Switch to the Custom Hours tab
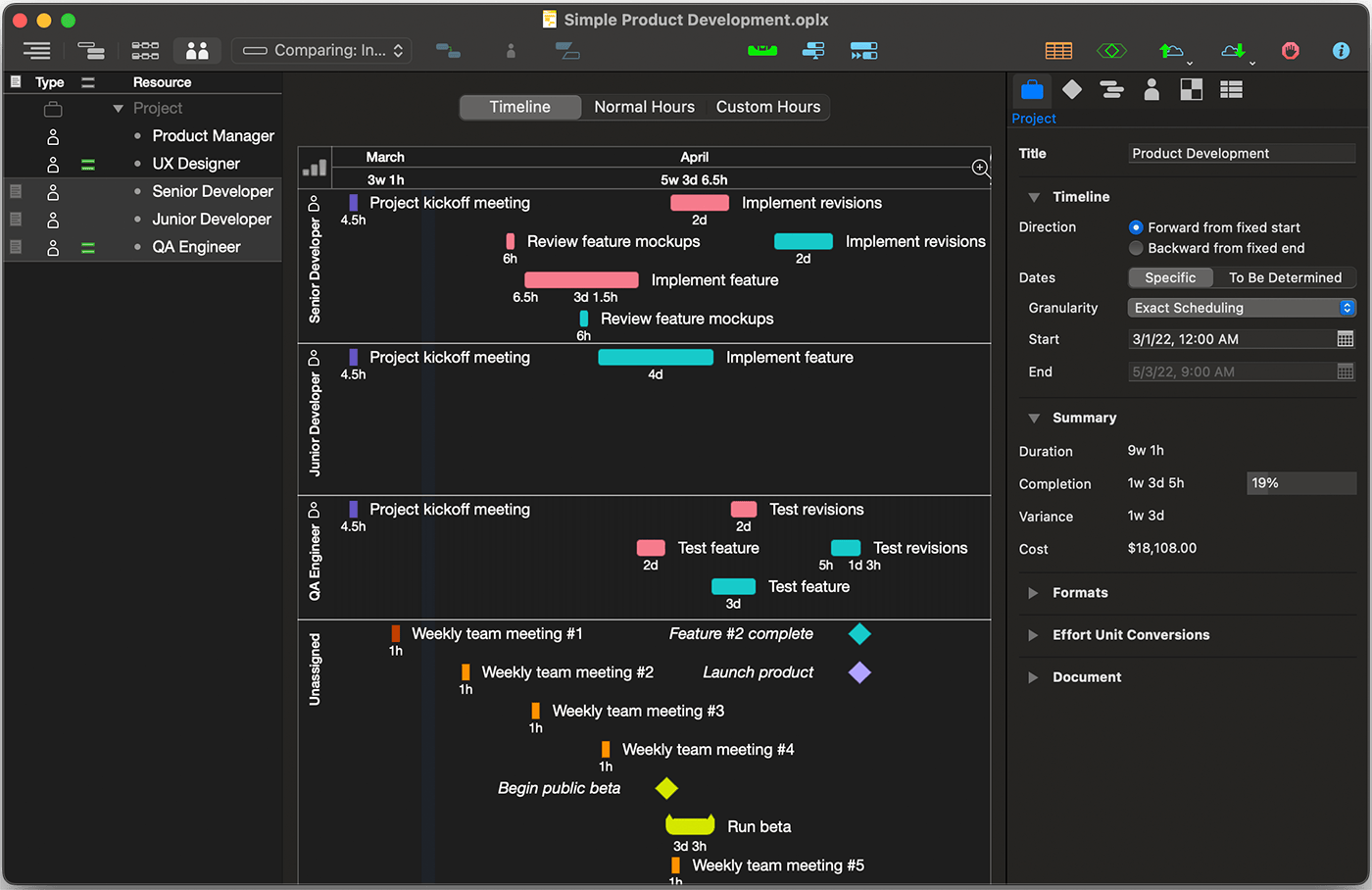 (768, 107)
